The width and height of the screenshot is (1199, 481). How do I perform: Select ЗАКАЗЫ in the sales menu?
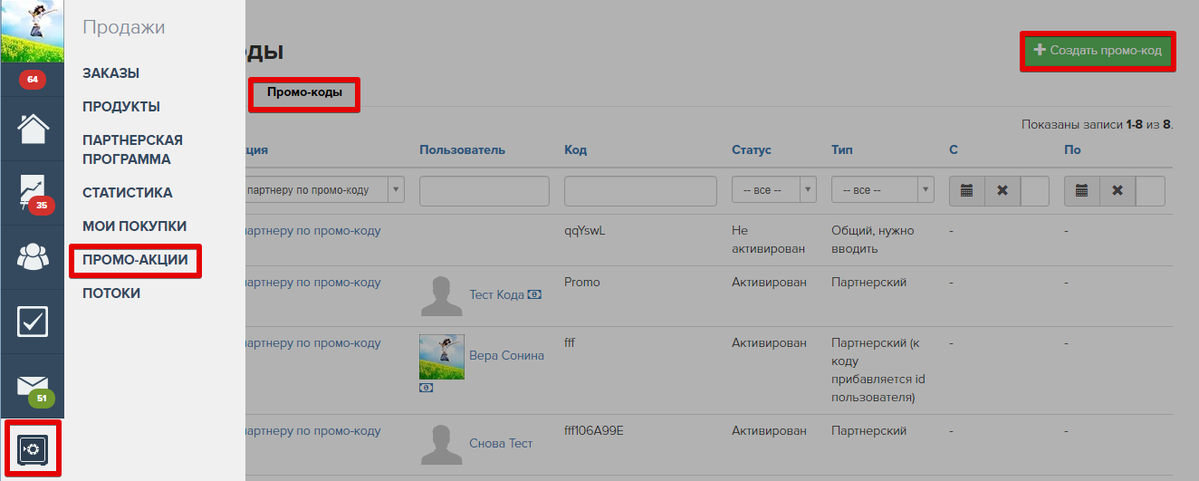pyautogui.click(x=111, y=73)
